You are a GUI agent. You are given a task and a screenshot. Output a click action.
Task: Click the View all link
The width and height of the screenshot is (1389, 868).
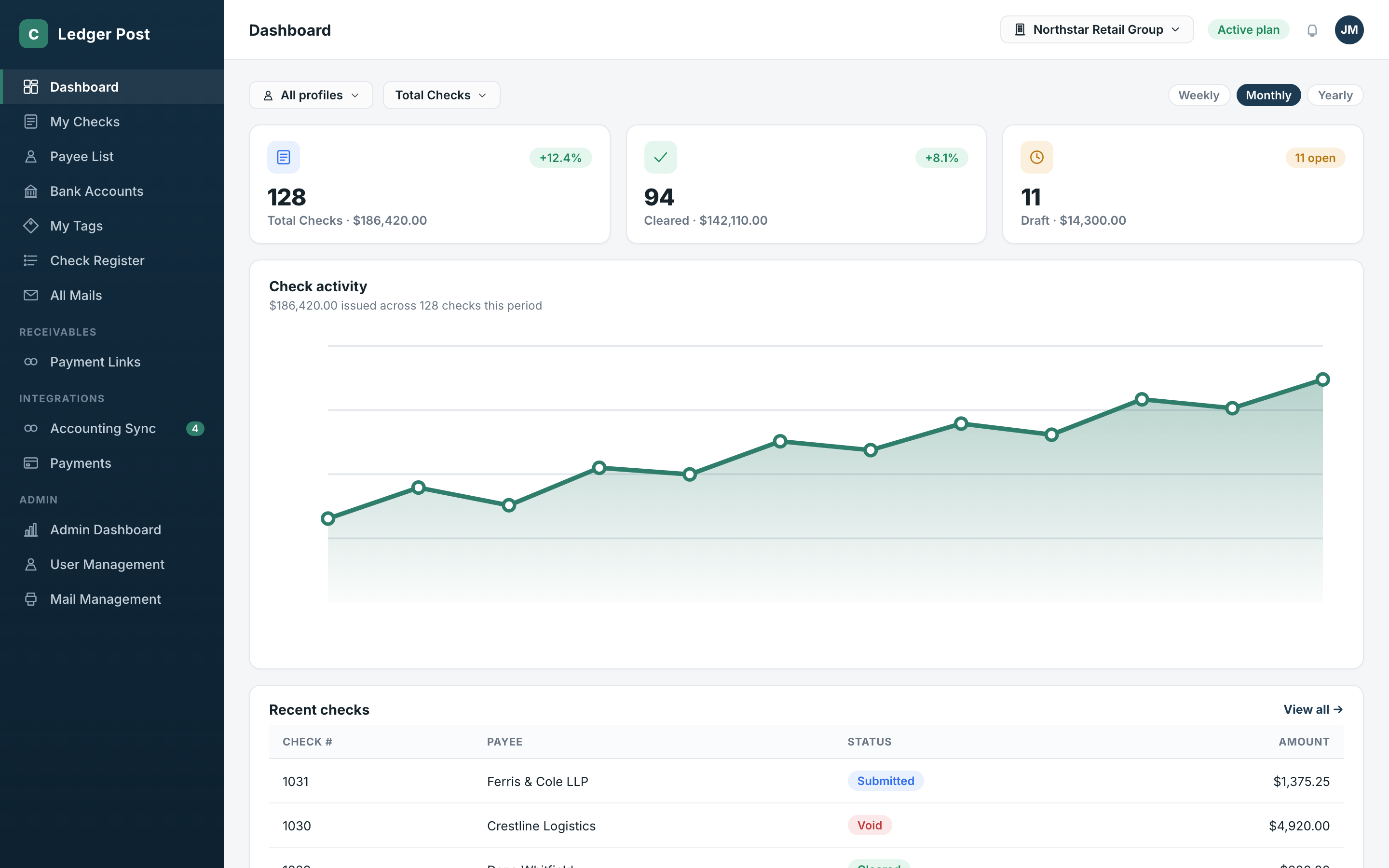click(1313, 709)
